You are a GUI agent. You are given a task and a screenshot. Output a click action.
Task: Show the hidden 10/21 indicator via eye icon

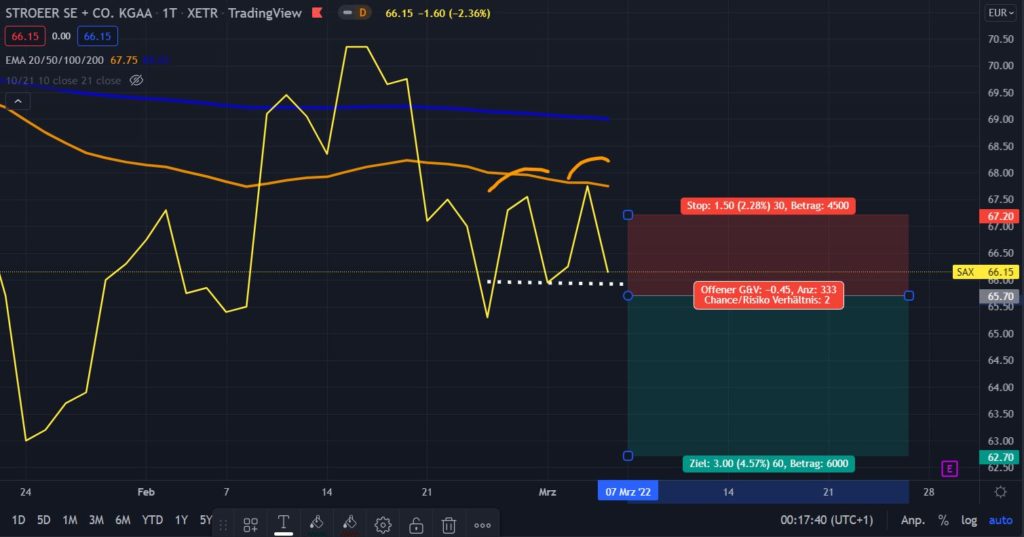point(136,80)
